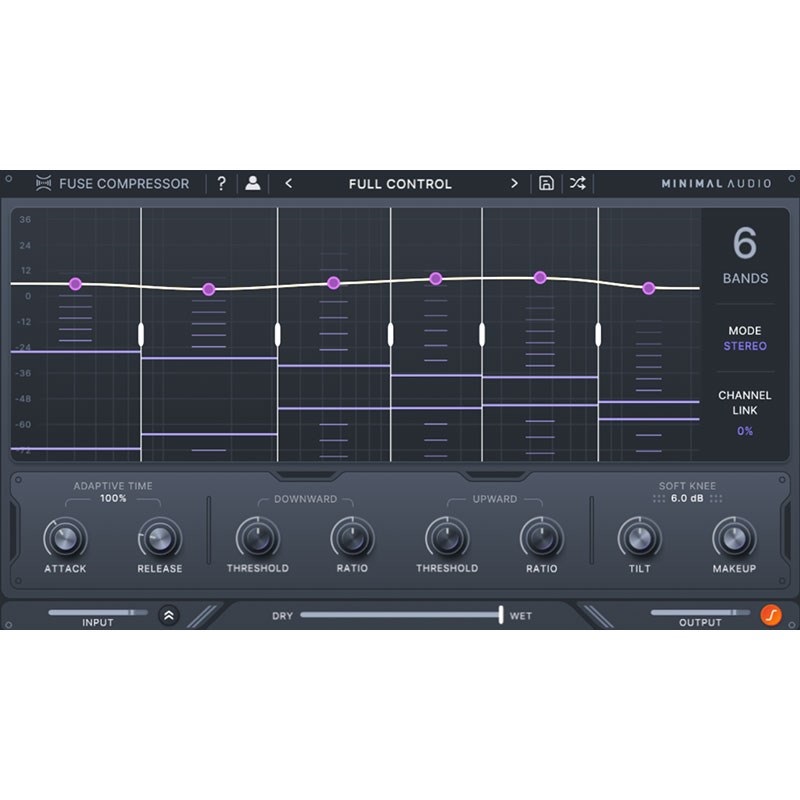Click the double-chevron button next to Input

point(169,616)
